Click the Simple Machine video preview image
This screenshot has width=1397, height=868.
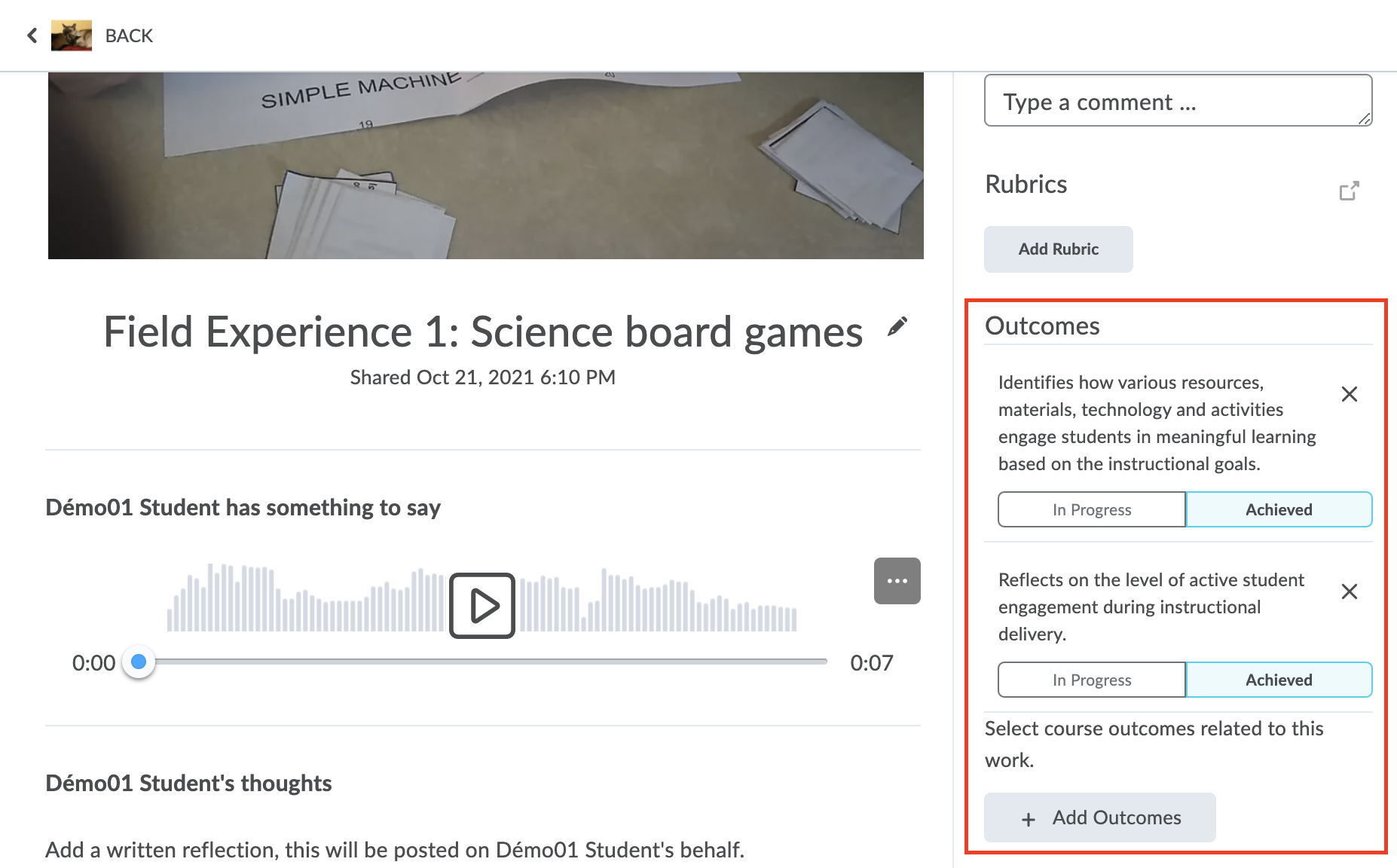(x=485, y=166)
